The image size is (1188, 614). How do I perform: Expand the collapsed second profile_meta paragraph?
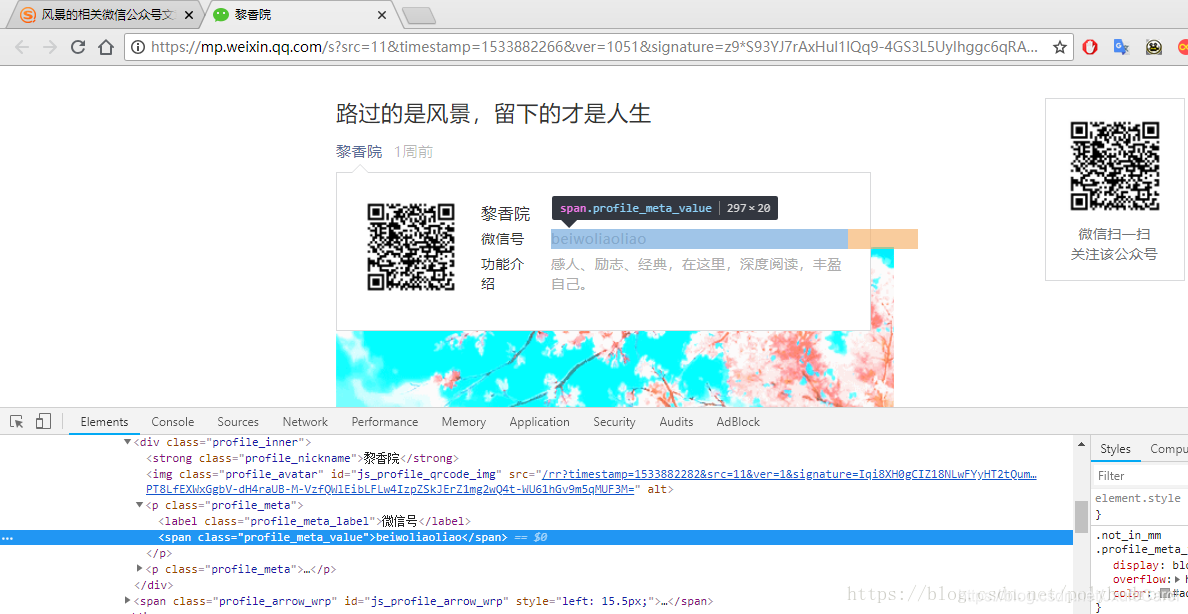138,568
